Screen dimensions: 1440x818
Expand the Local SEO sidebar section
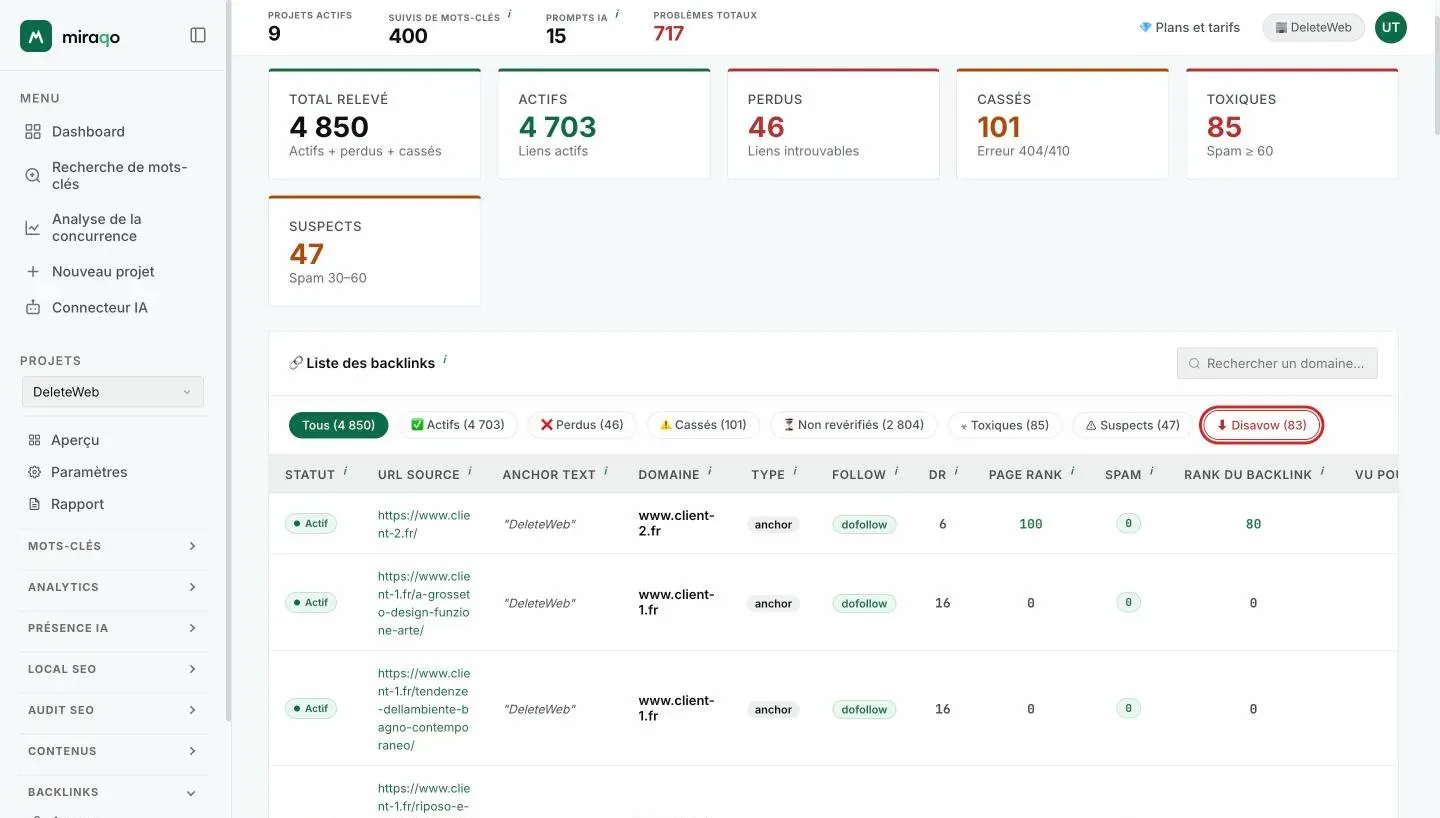[x=113, y=669]
